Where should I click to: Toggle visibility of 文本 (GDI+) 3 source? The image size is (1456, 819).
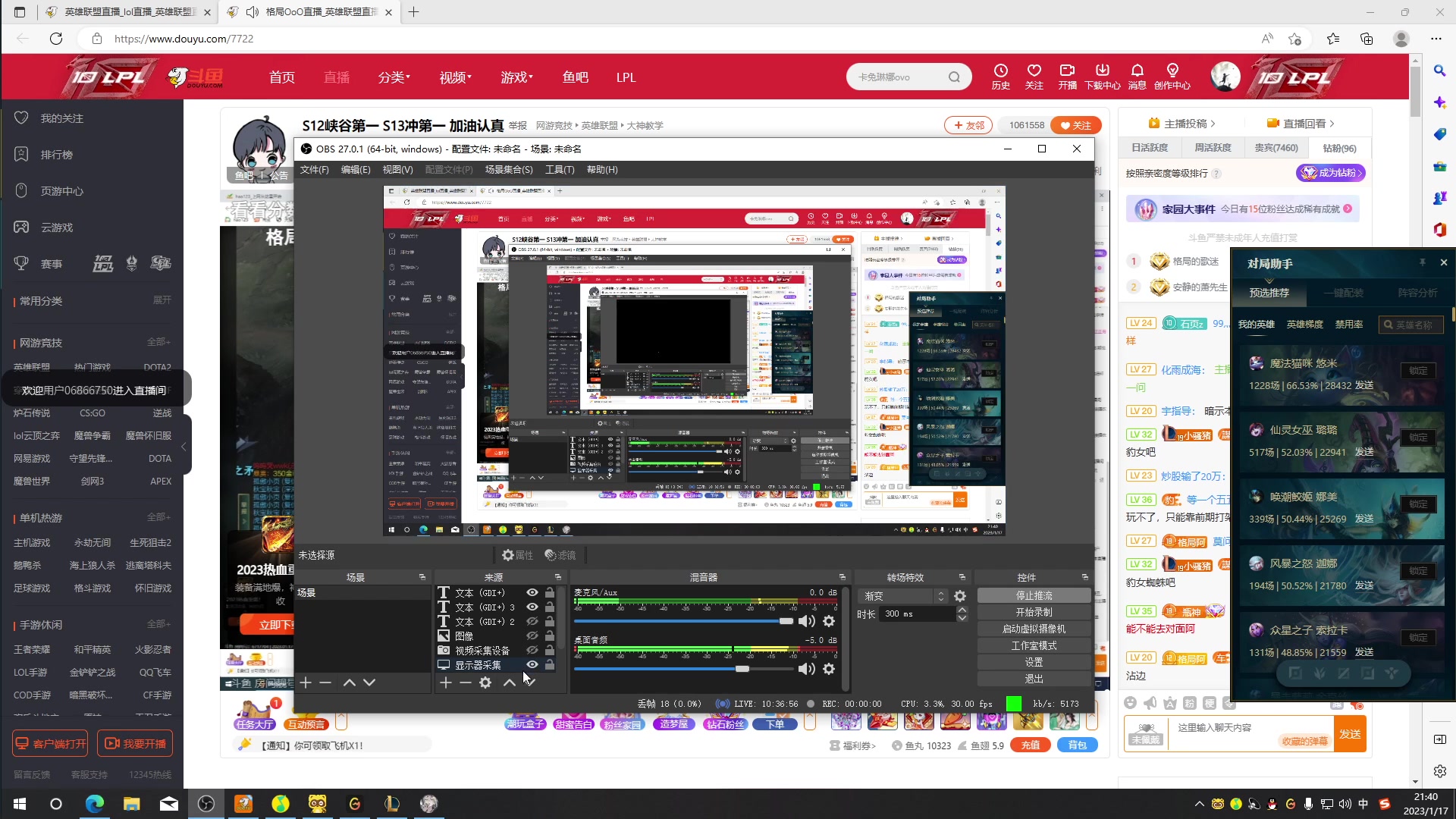pyautogui.click(x=532, y=607)
